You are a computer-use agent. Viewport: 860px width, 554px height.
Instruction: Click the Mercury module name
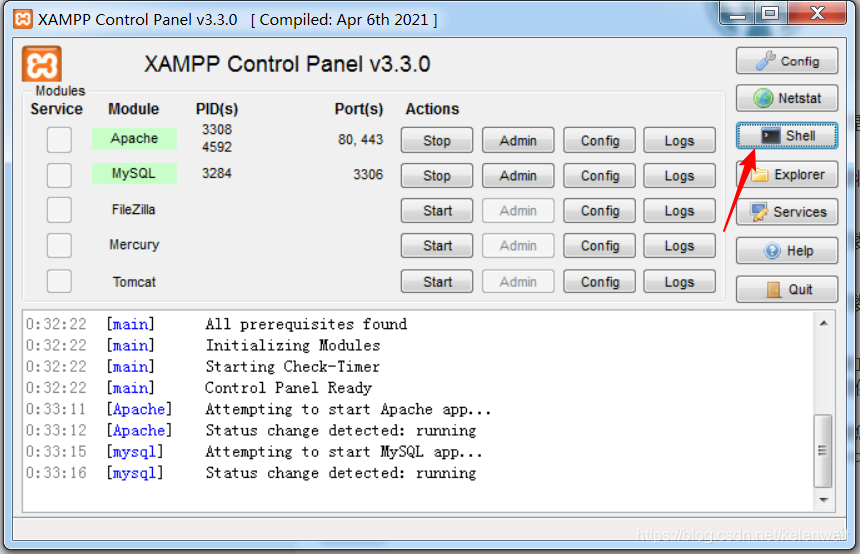coord(134,245)
